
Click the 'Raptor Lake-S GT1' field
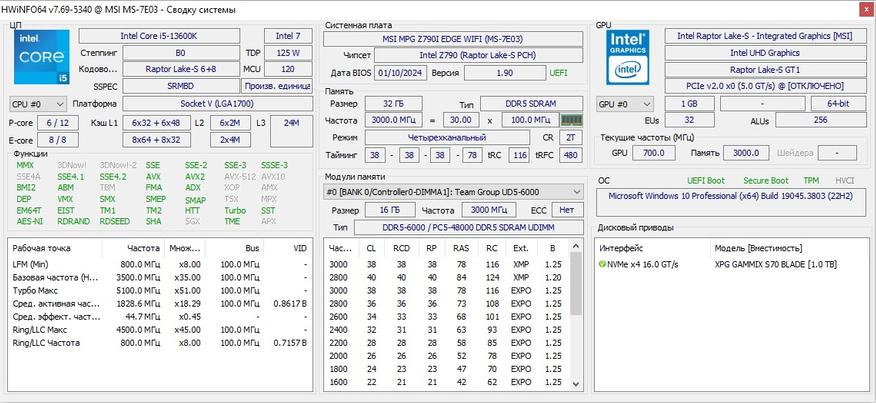click(x=765, y=70)
